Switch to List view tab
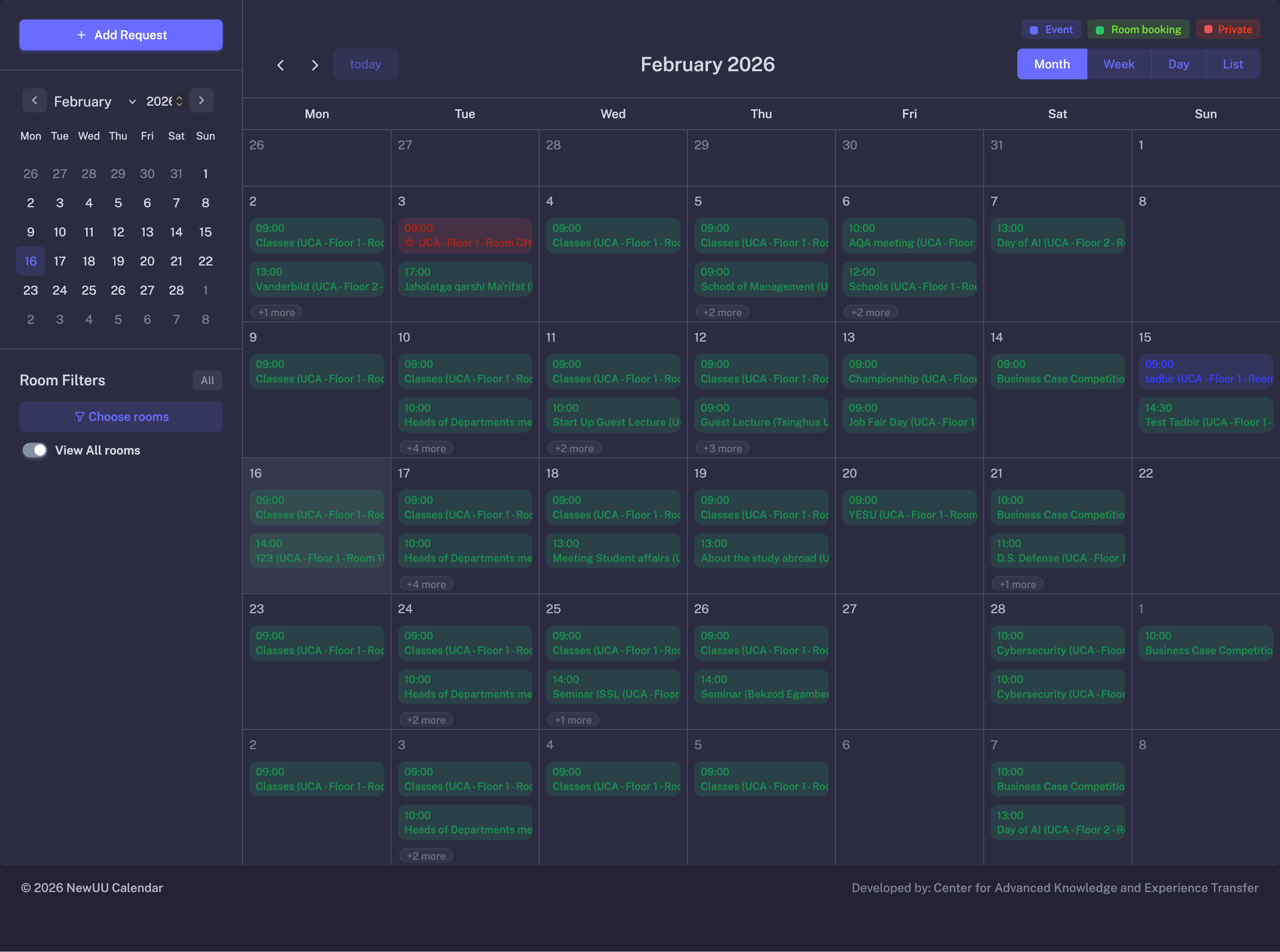1280x952 pixels. pyautogui.click(x=1233, y=64)
